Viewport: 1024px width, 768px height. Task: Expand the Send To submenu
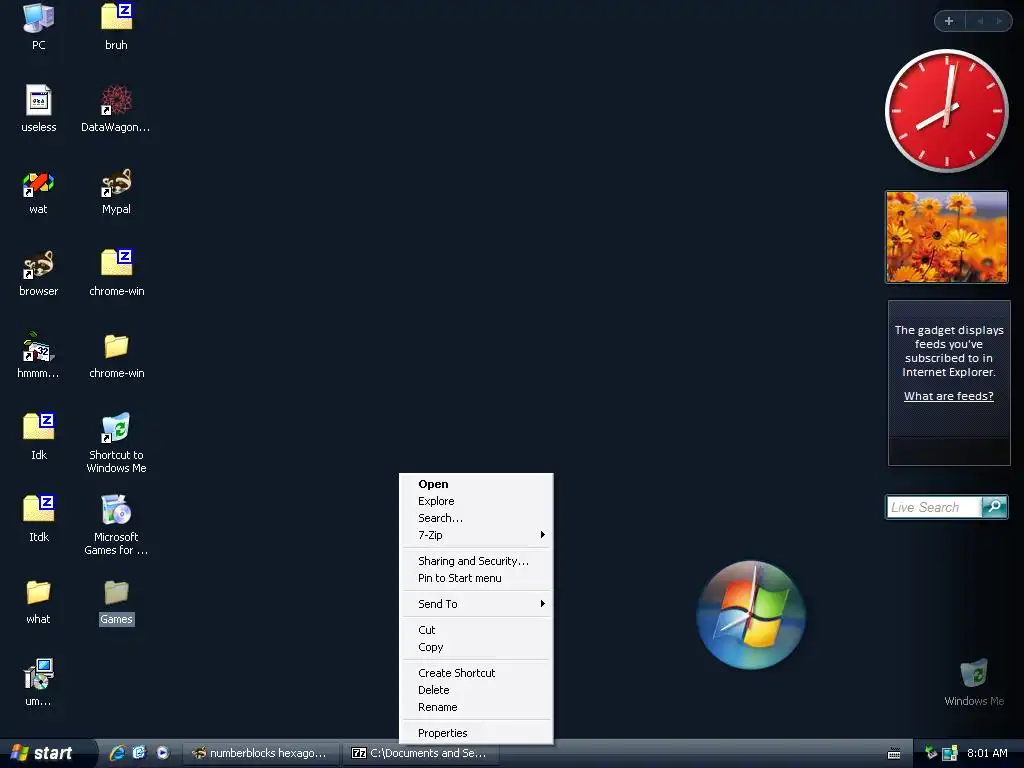pos(476,604)
